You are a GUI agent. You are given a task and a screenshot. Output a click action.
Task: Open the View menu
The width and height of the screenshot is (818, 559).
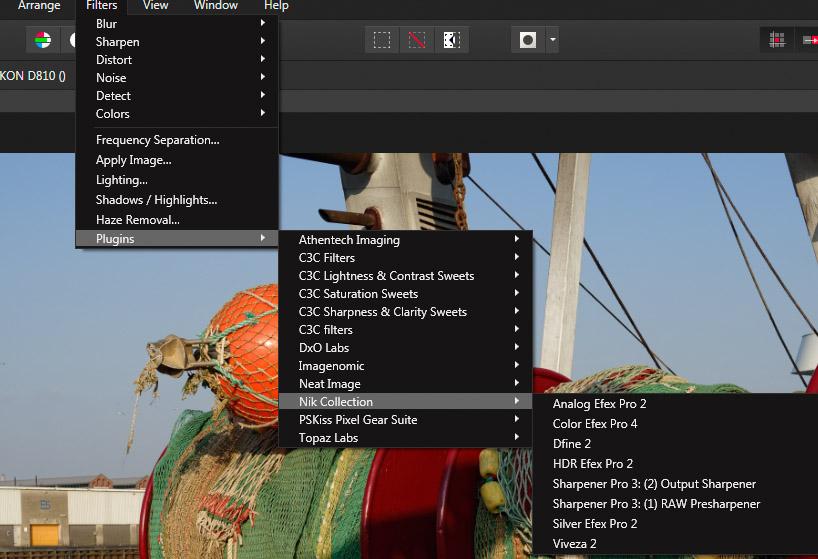(155, 6)
